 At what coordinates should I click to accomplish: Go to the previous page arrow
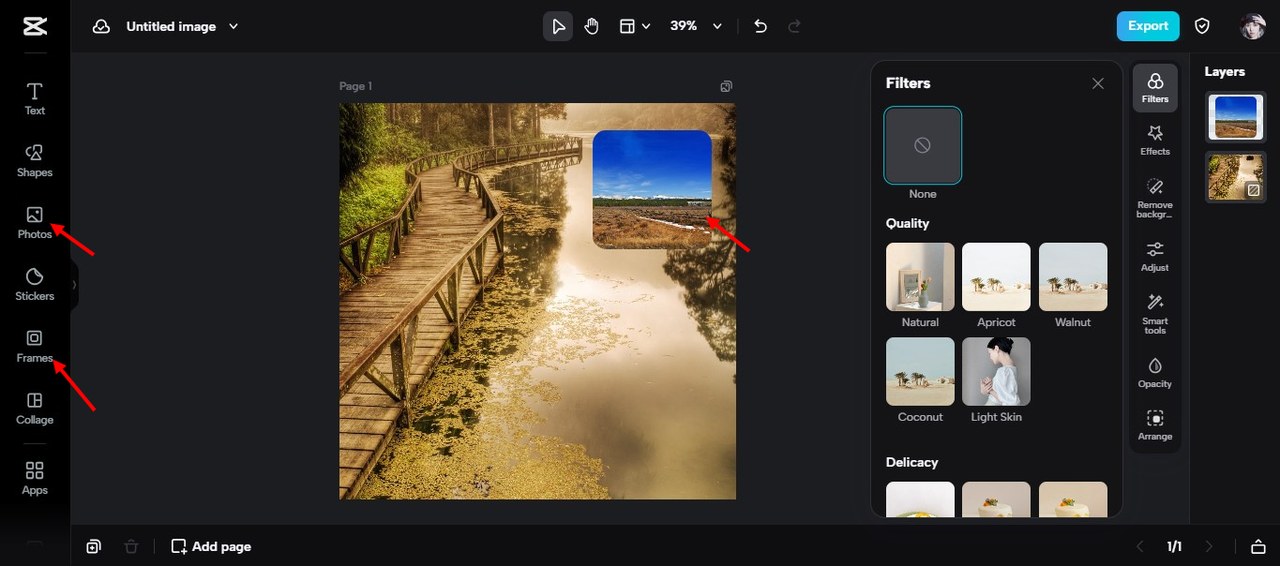(1139, 546)
